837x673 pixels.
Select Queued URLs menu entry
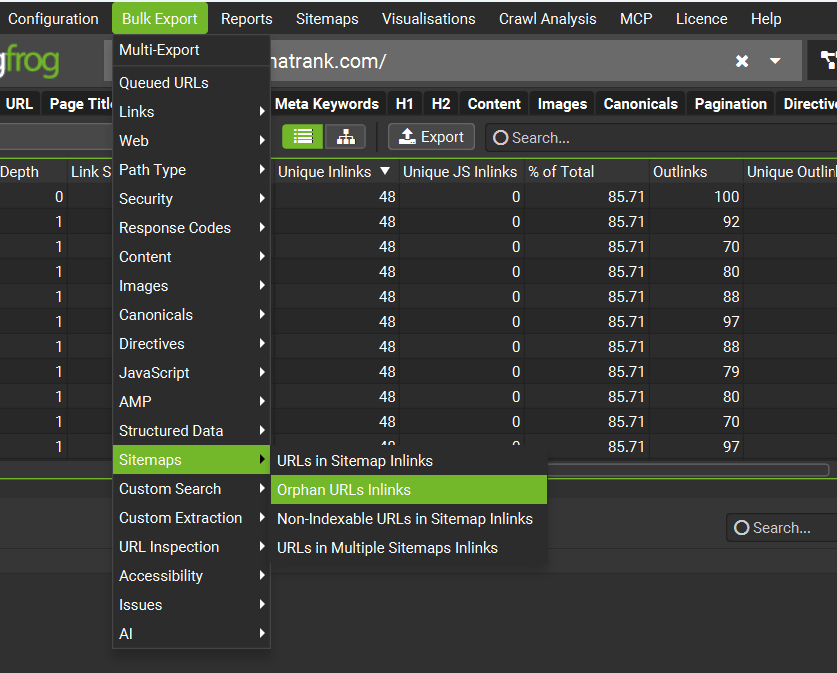pos(191,83)
